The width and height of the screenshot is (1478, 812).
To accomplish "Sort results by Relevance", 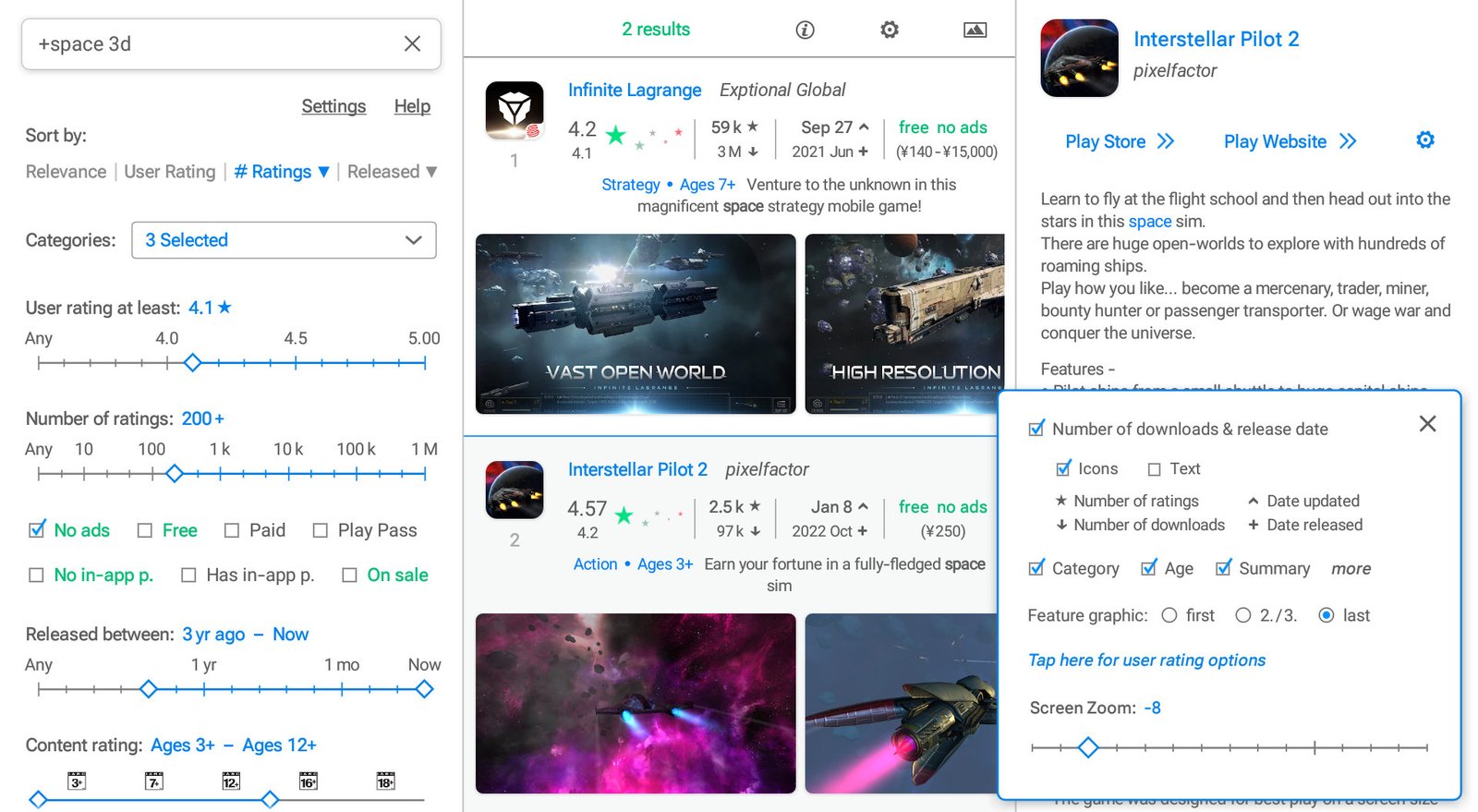I will click(66, 172).
